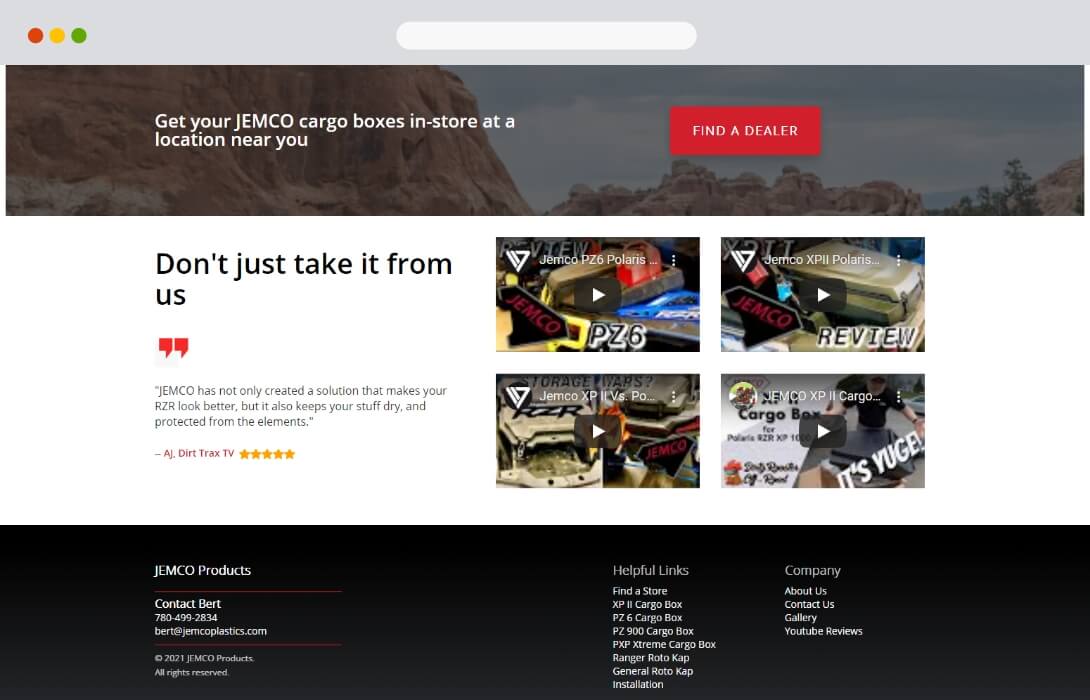Open options menu on XP II Vs. video
Screen dimensions: 1090x700
pyautogui.click(x=674, y=396)
